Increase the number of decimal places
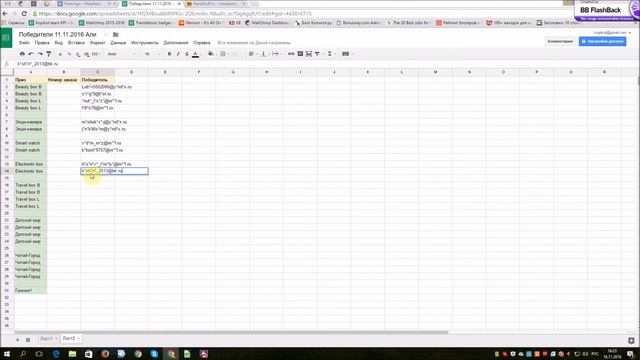Viewport: 640px width, 360px height. [86, 54]
